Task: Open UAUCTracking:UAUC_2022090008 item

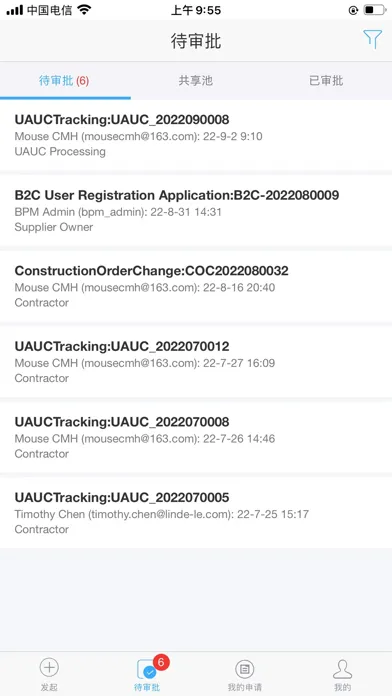Action: [196, 135]
